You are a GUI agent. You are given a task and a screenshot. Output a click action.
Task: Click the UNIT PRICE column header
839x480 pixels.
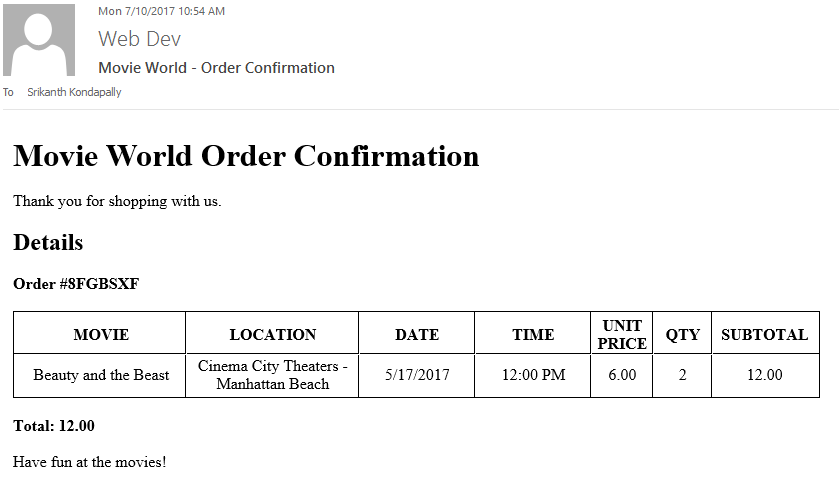(x=622, y=333)
